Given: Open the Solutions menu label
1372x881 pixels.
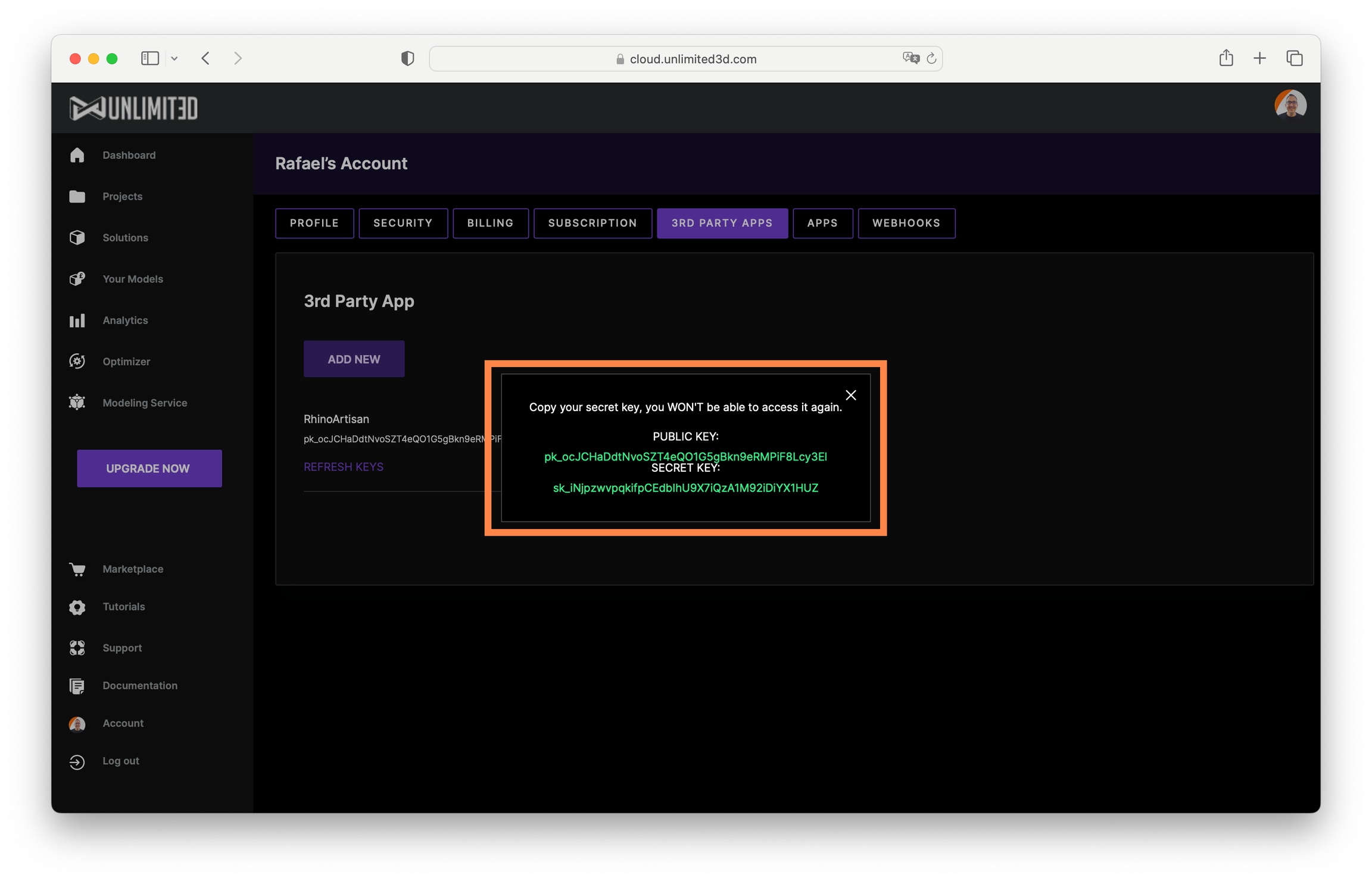Looking at the screenshot, I should (126, 238).
